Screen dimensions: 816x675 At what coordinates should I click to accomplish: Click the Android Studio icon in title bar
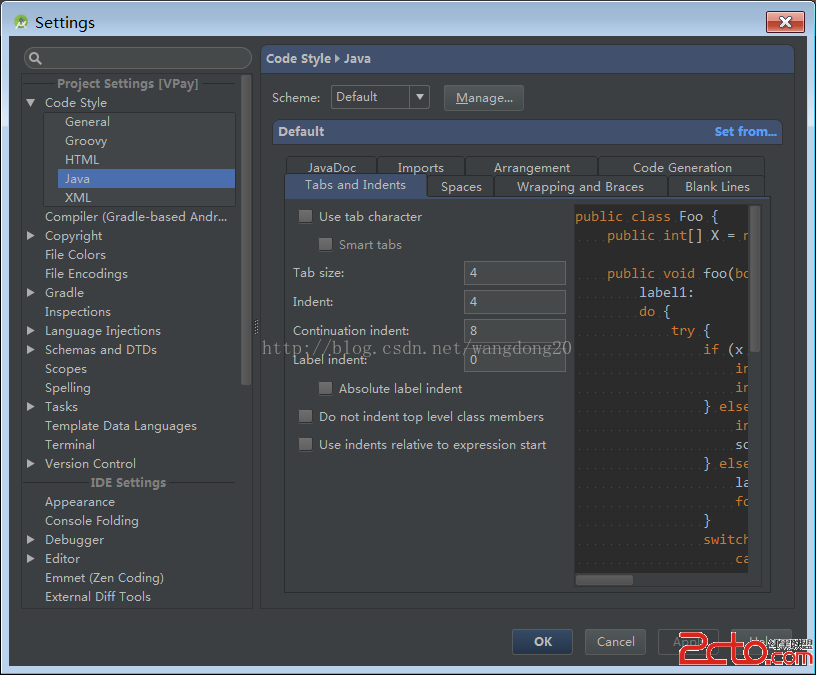click(21, 22)
